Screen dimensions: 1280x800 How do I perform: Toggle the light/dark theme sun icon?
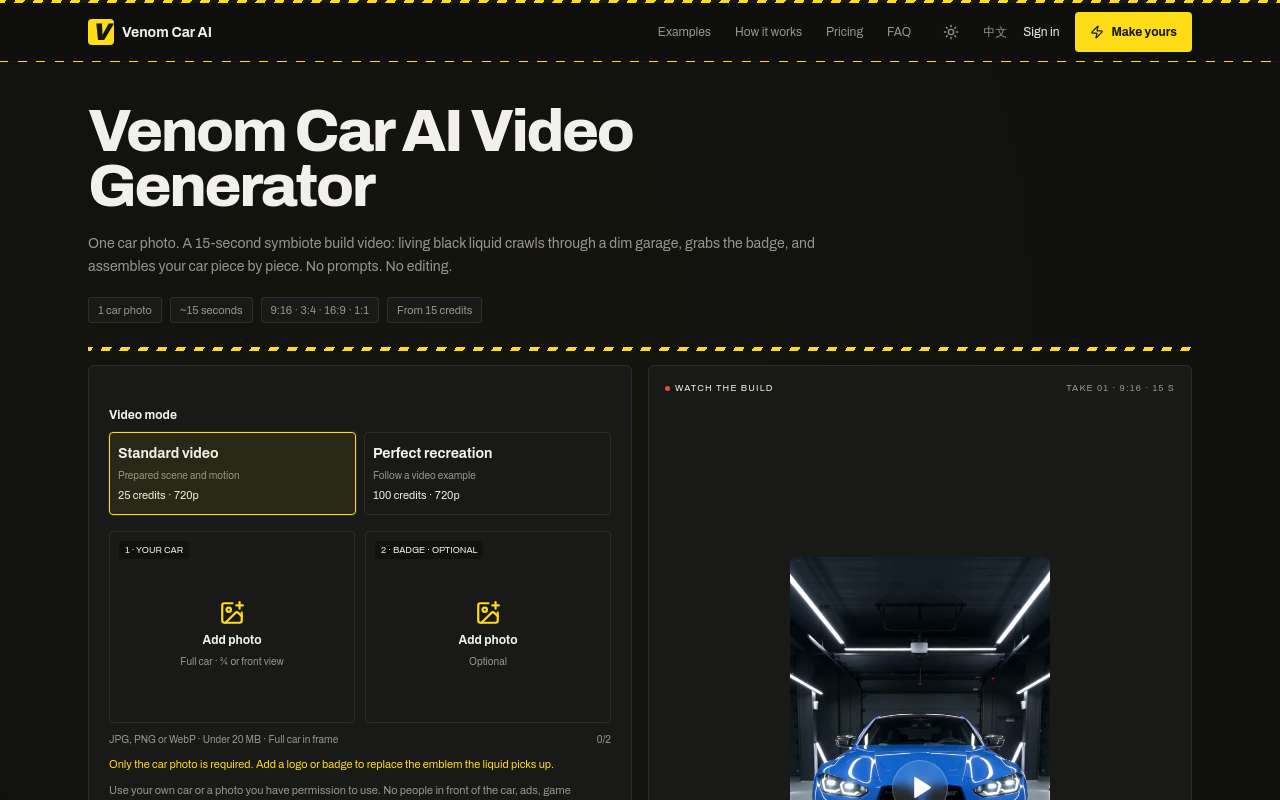click(x=951, y=32)
